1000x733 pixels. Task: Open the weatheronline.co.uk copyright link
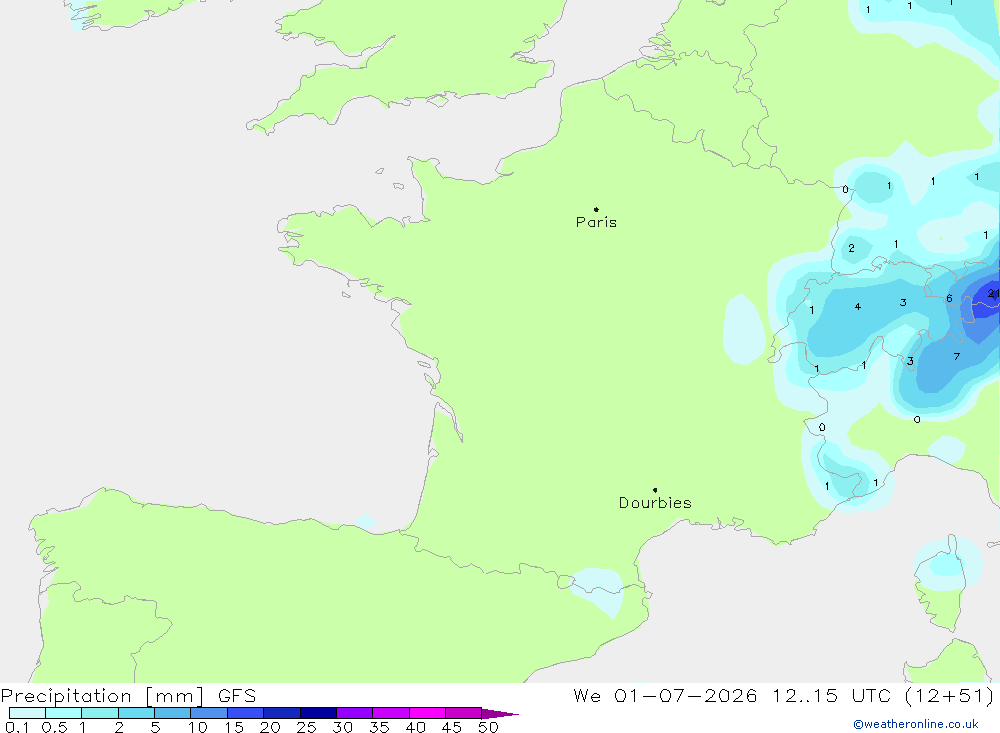click(916, 724)
